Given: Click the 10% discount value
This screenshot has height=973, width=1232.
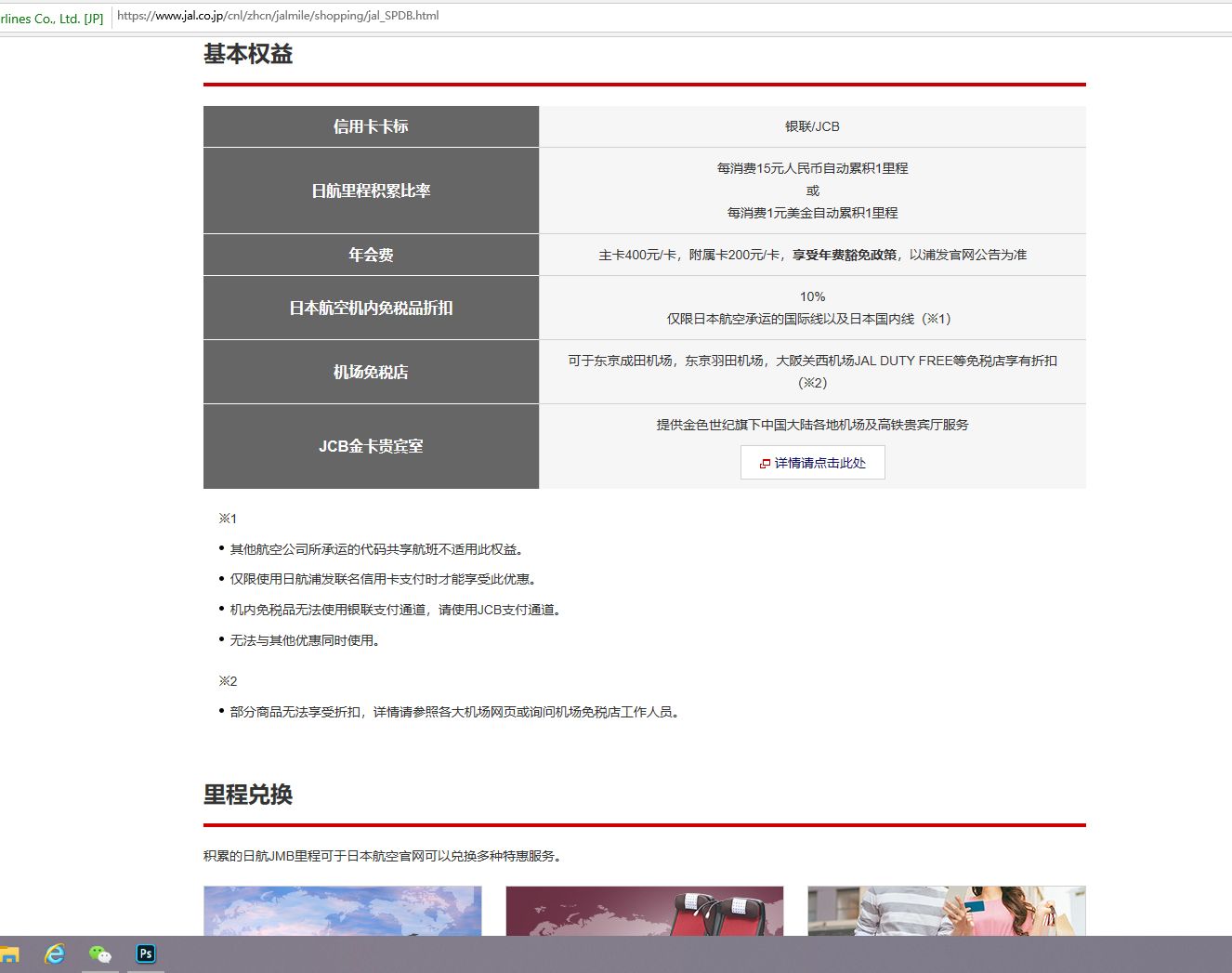Looking at the screenshot, I should coord(812,296).
